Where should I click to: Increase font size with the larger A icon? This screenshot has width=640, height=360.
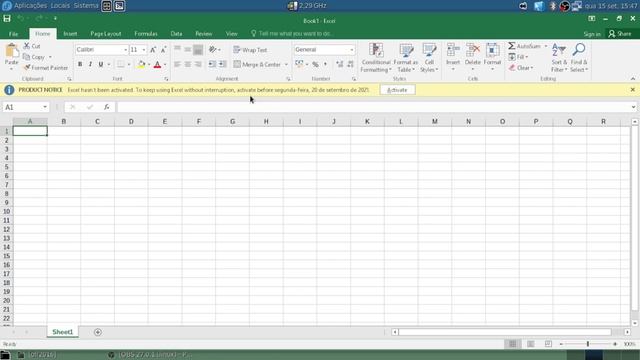tap(153, 50)
